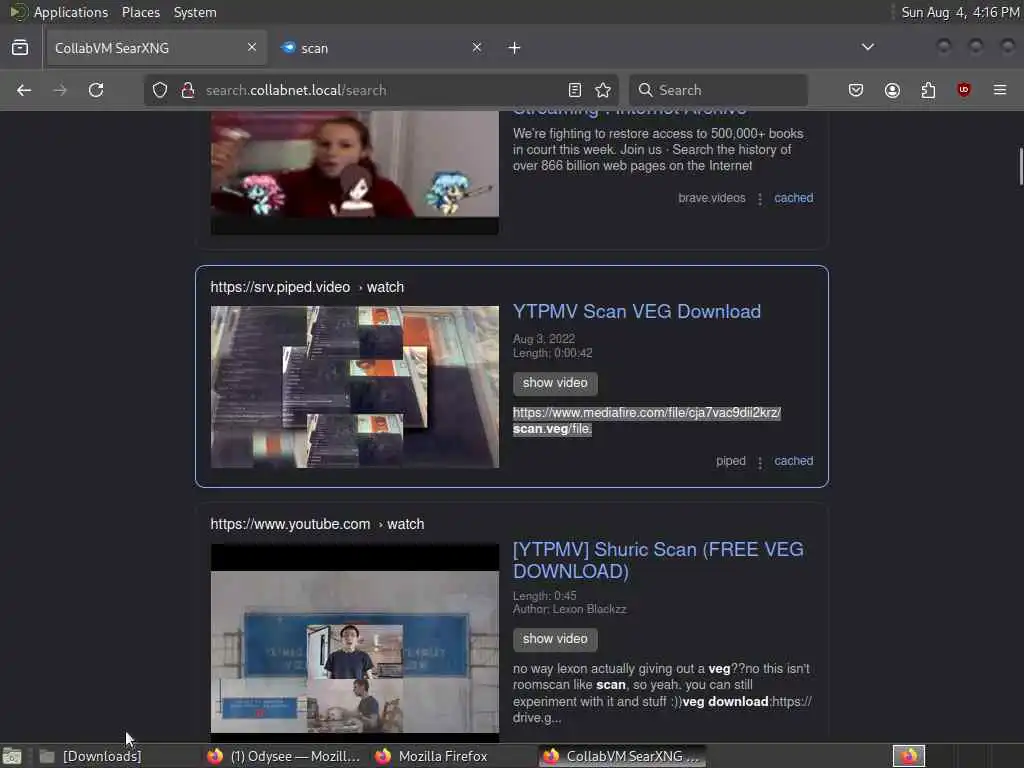The height and width of the screenshot is (768, 1024).
Task: Click the page vertical scrollbar thumb
Action: (x=1021, y=167)
